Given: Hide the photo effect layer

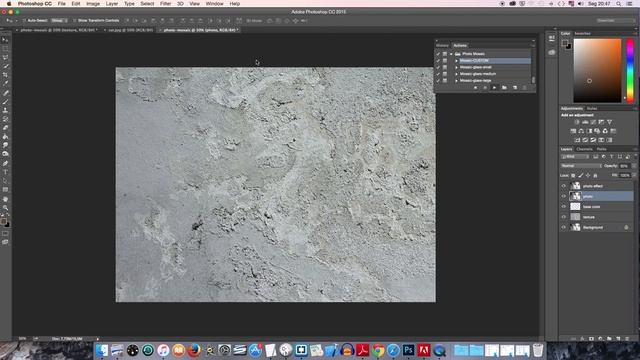Looking at the screenshot, I should pos(564,186).
